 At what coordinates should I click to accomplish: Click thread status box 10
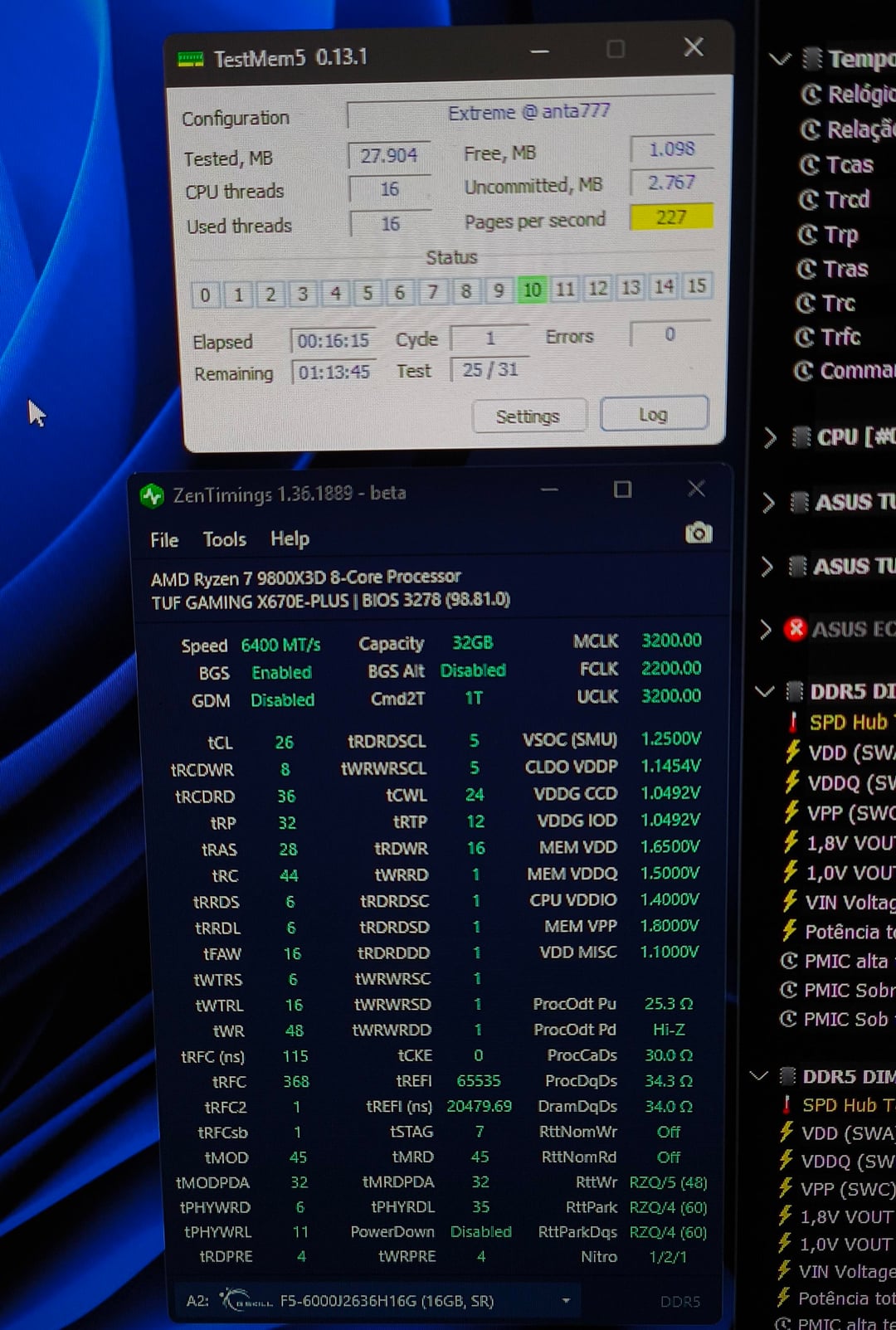pyautogui.click(x=532, y=290)
